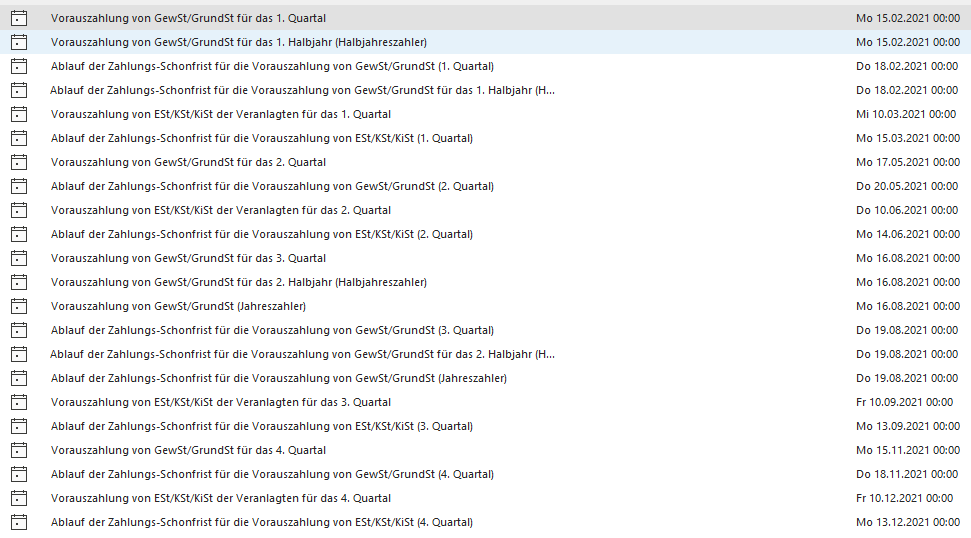Click calendar icon for Vorauszahlung GewSt/GrundSt (Jahreszahler)

point(18,306)
